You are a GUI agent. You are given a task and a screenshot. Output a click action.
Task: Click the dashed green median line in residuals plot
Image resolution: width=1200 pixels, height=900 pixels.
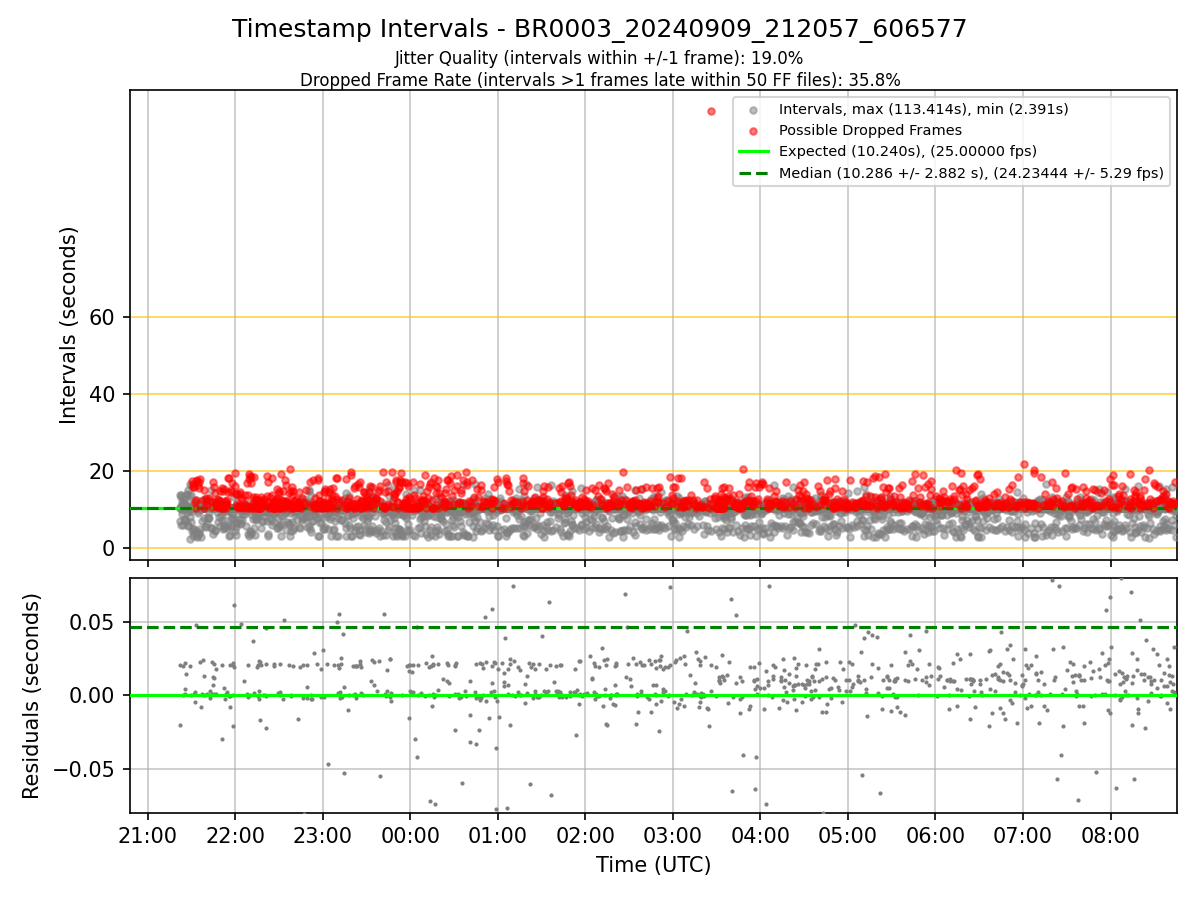pos(653,627)
